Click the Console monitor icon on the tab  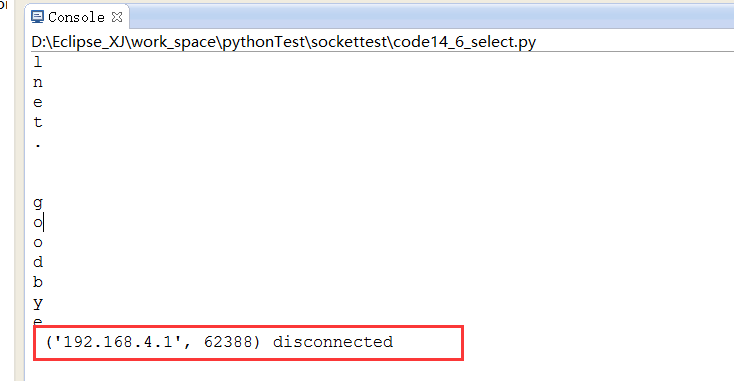(x=37, y=17)
